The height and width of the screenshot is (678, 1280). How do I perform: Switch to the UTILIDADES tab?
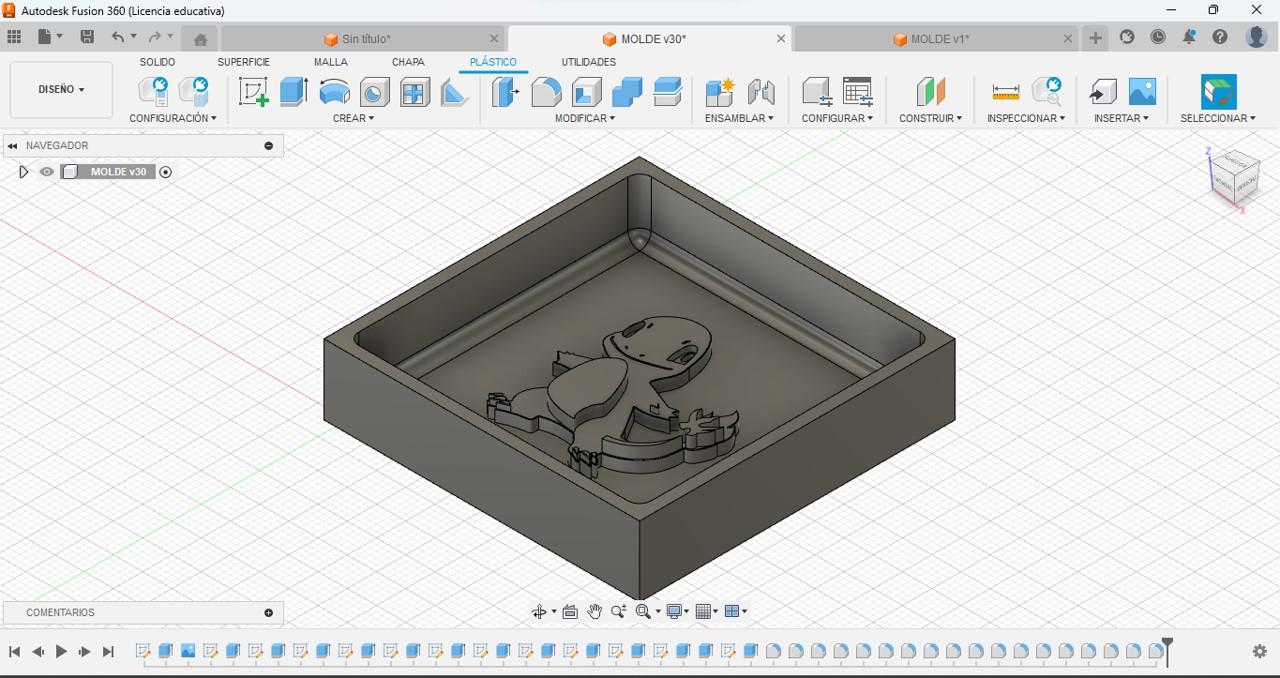589,62
